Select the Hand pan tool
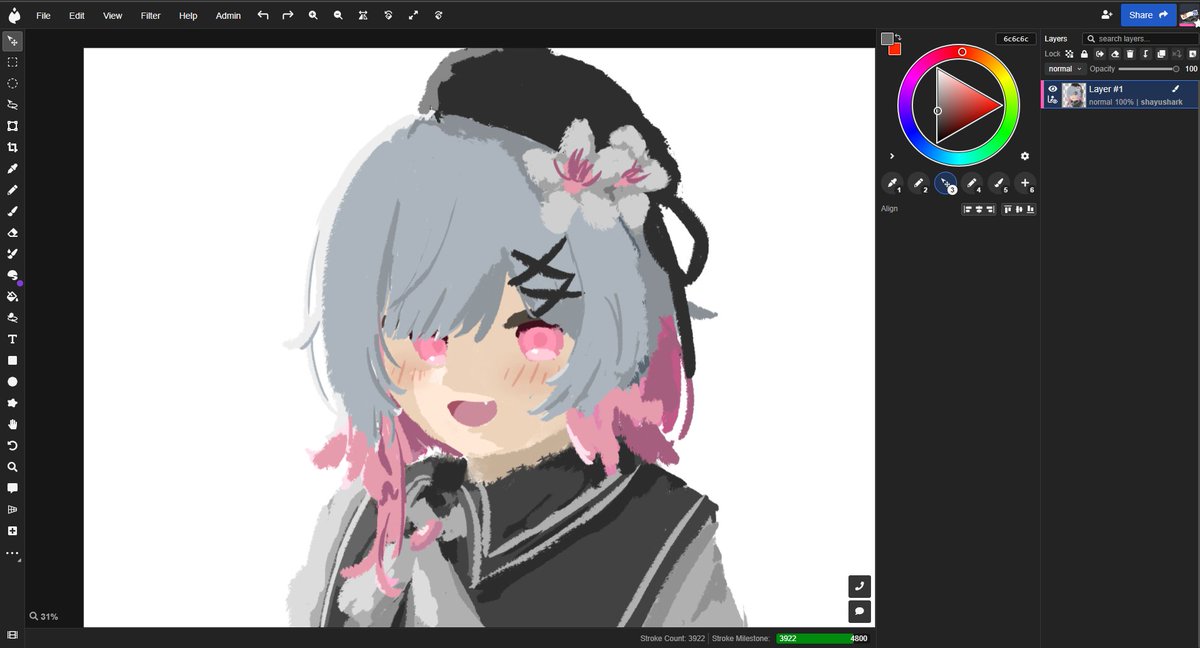This screenshot has height=648, width=1200. 12,424
